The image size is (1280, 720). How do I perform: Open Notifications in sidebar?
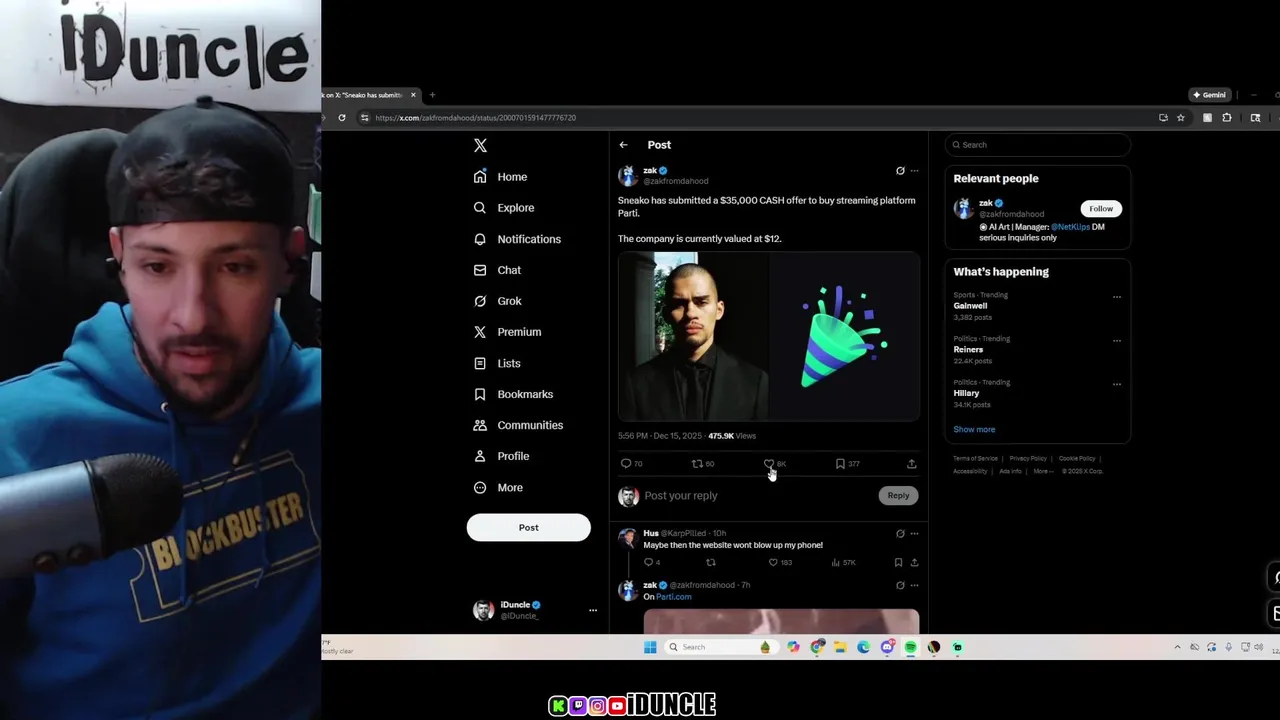click(x=517, y=239)
